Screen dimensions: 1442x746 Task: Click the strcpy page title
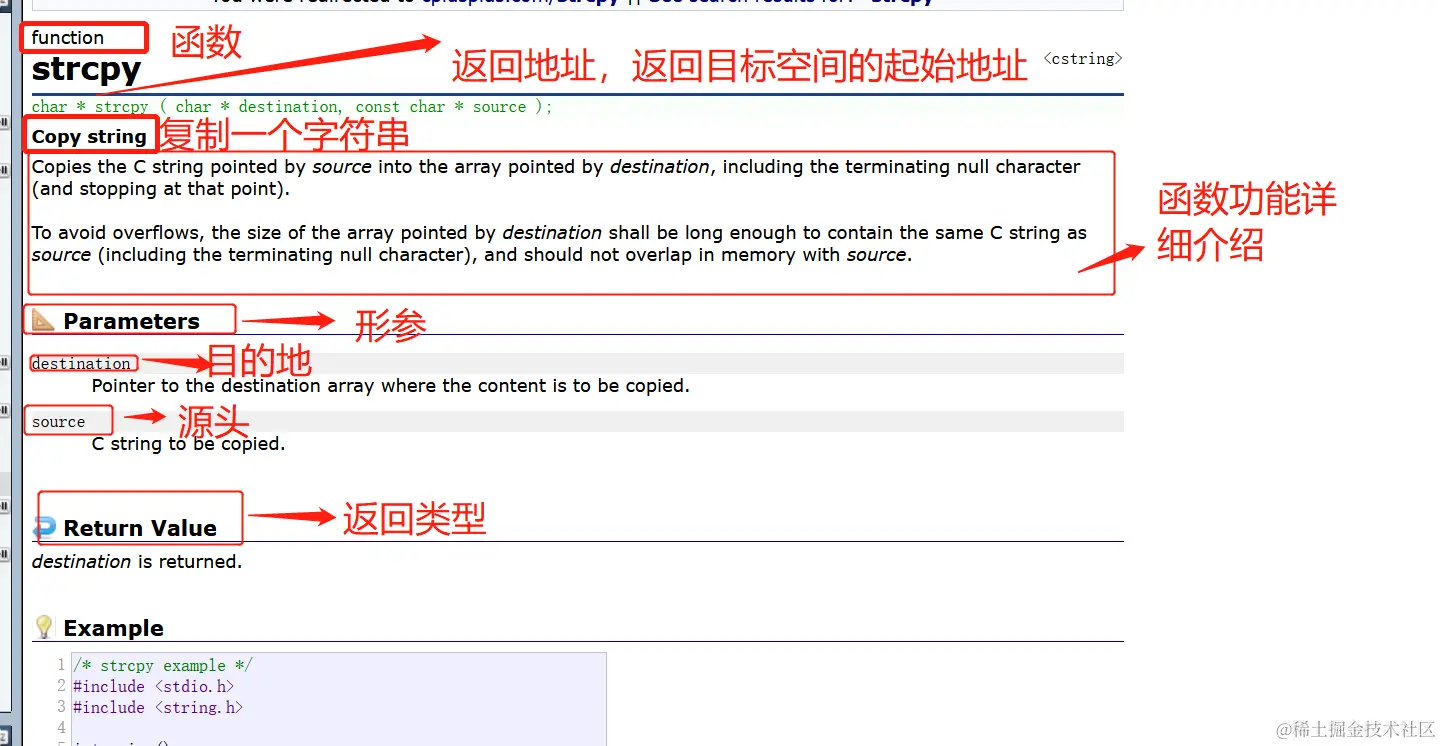point(86,70)
